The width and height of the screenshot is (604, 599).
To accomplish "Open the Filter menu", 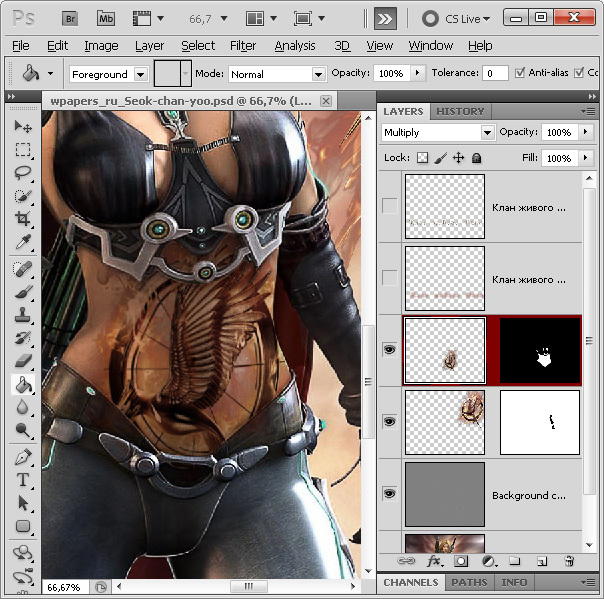I will (x=243, y=46).
